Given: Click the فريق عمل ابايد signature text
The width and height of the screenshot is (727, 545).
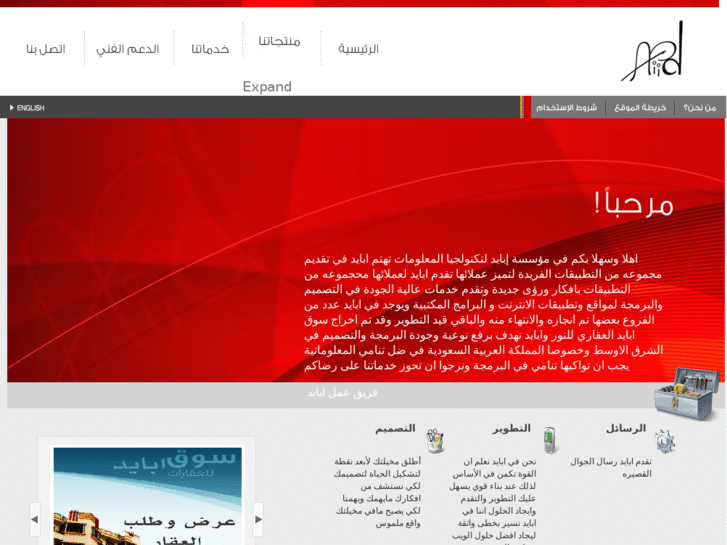Looking at the screenshot, I should [342, 393].
